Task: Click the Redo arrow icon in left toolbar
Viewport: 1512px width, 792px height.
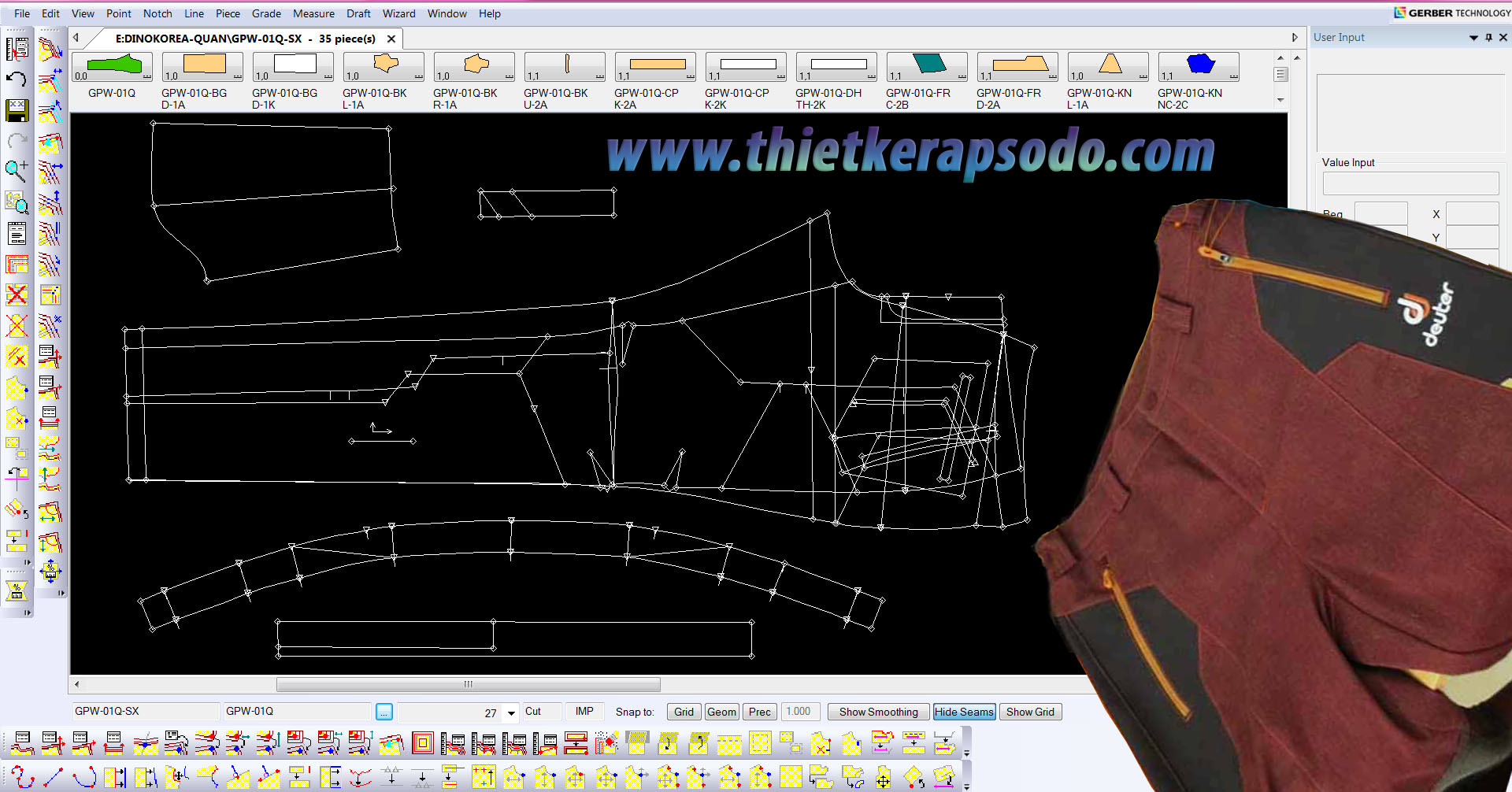Action: [x=17, y=141]
